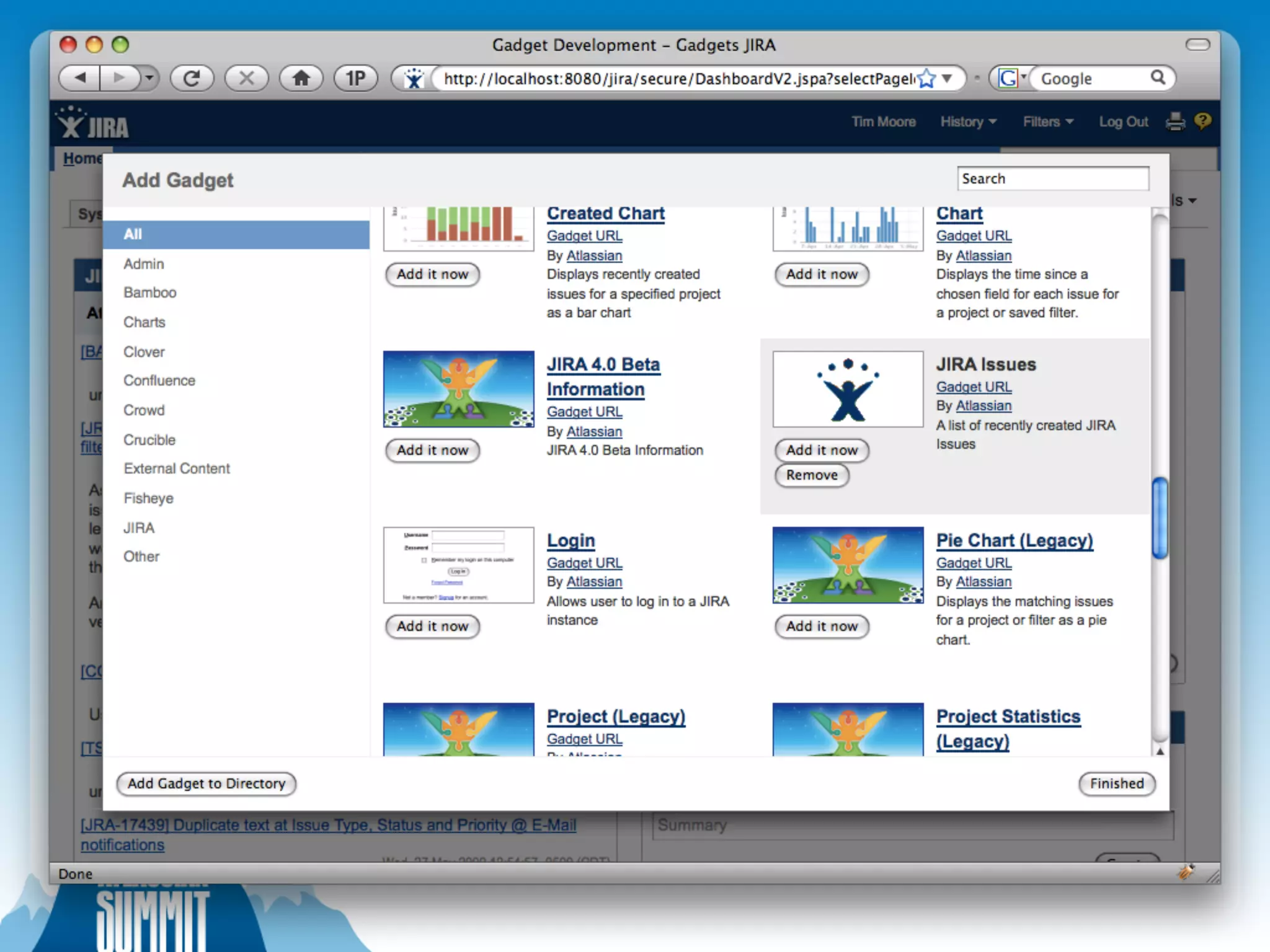Select the JIRA gadget category
The width and height of the screenshot is (1270, 952).
[139, 528]
